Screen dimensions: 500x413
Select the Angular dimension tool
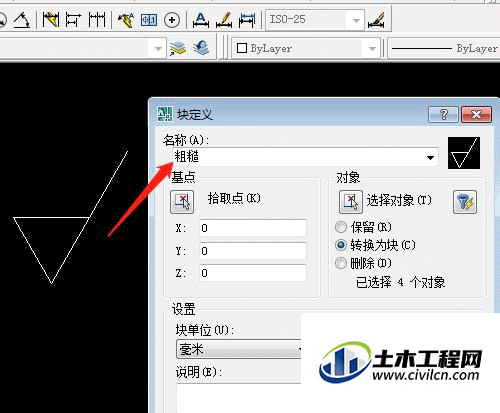(22, 20)
